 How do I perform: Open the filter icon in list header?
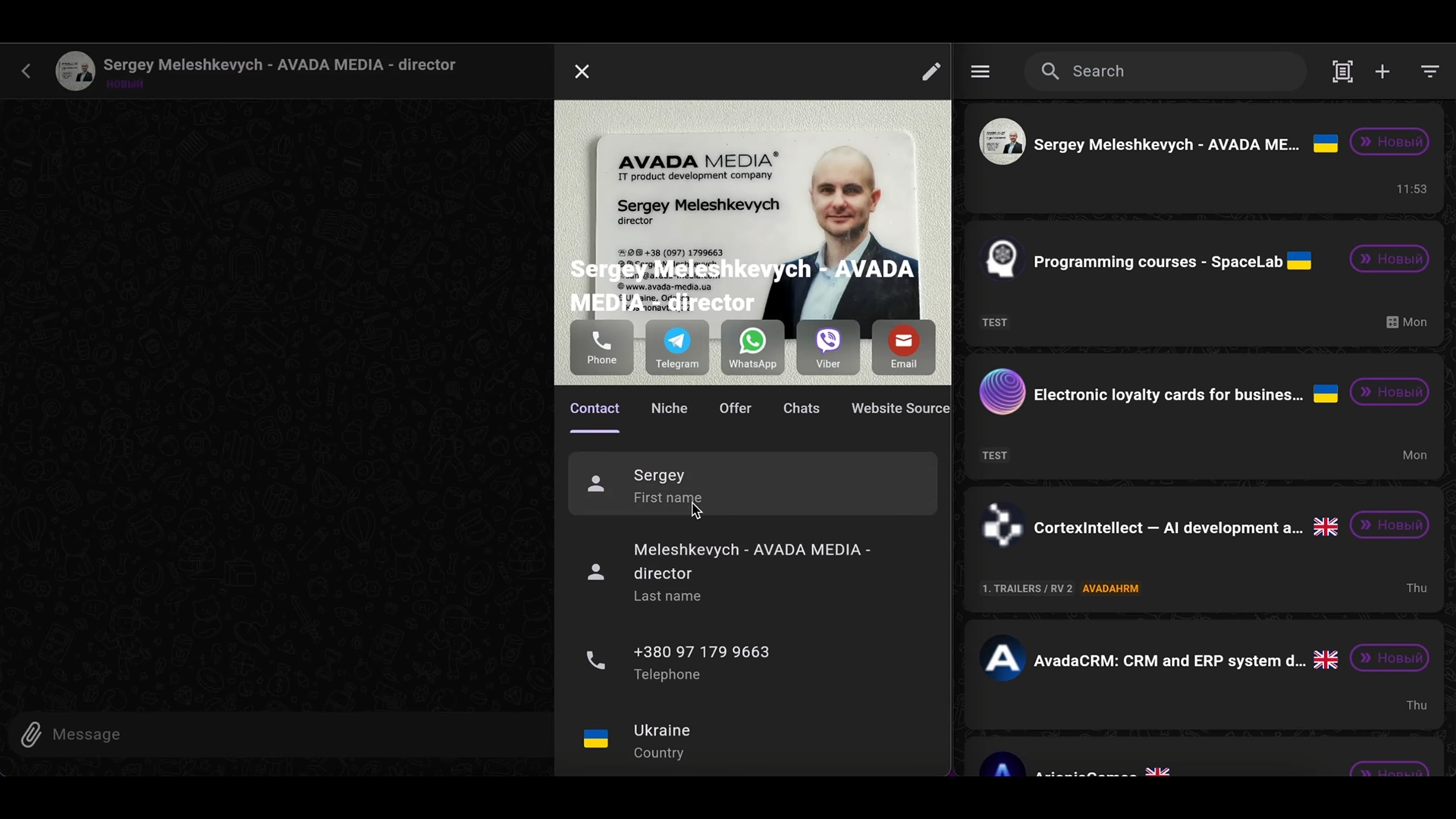1429,71
